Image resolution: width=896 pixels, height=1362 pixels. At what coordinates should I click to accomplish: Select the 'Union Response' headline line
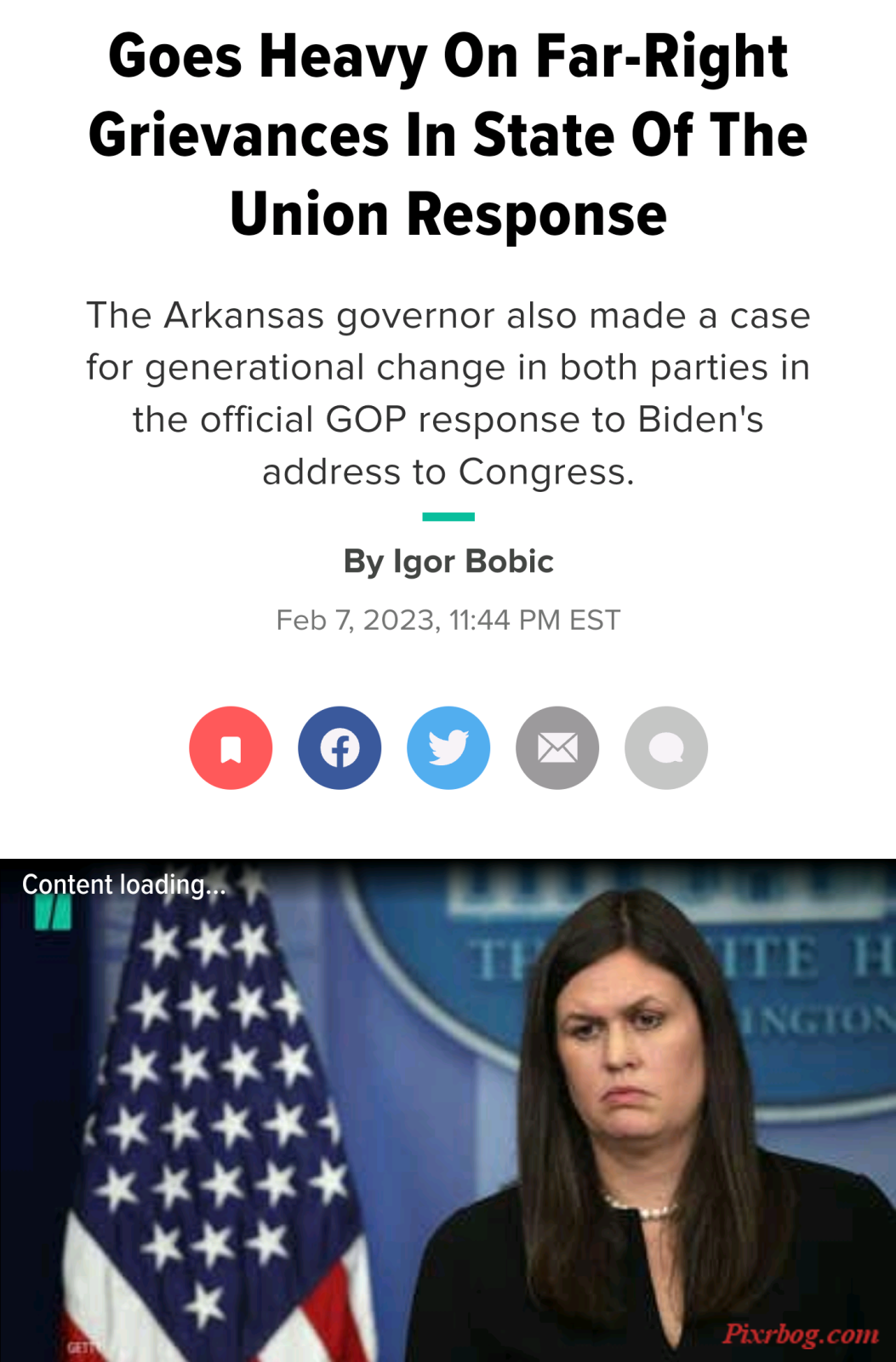[448, 214]
